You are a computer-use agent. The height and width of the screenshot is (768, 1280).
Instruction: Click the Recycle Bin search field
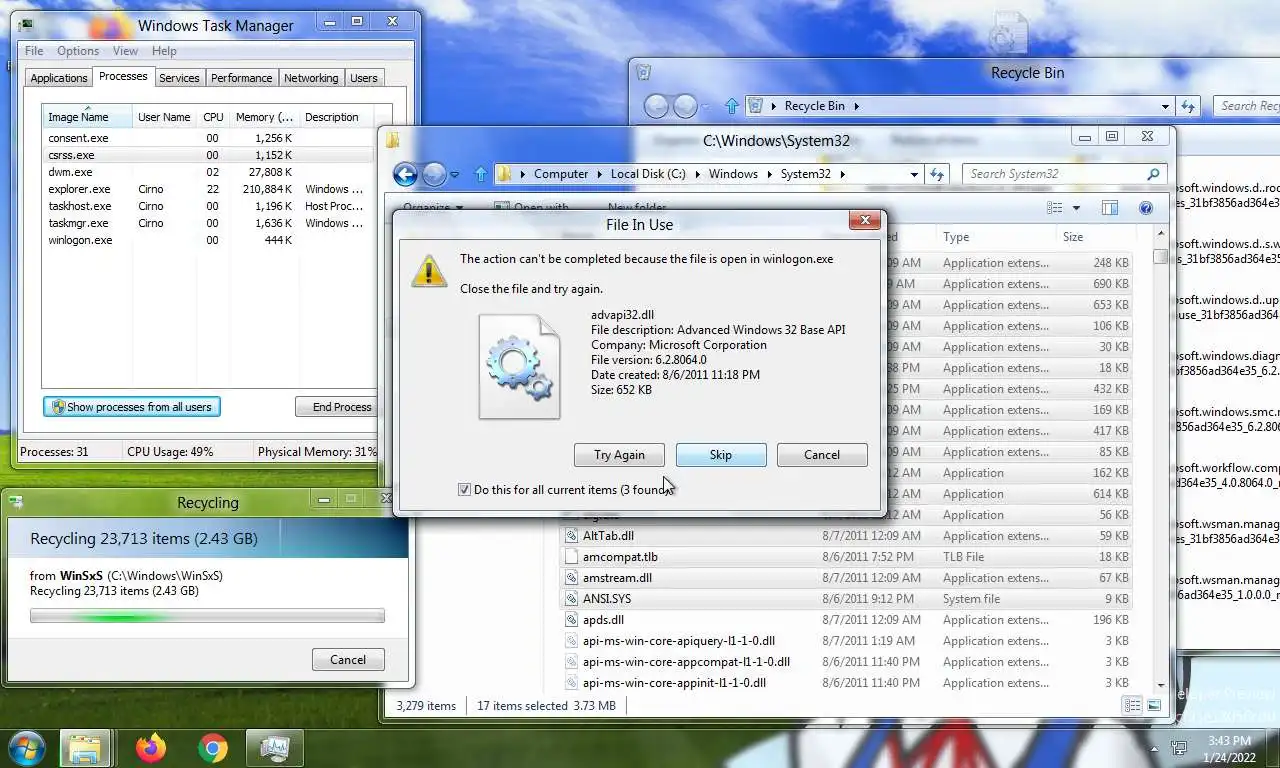1247,106
